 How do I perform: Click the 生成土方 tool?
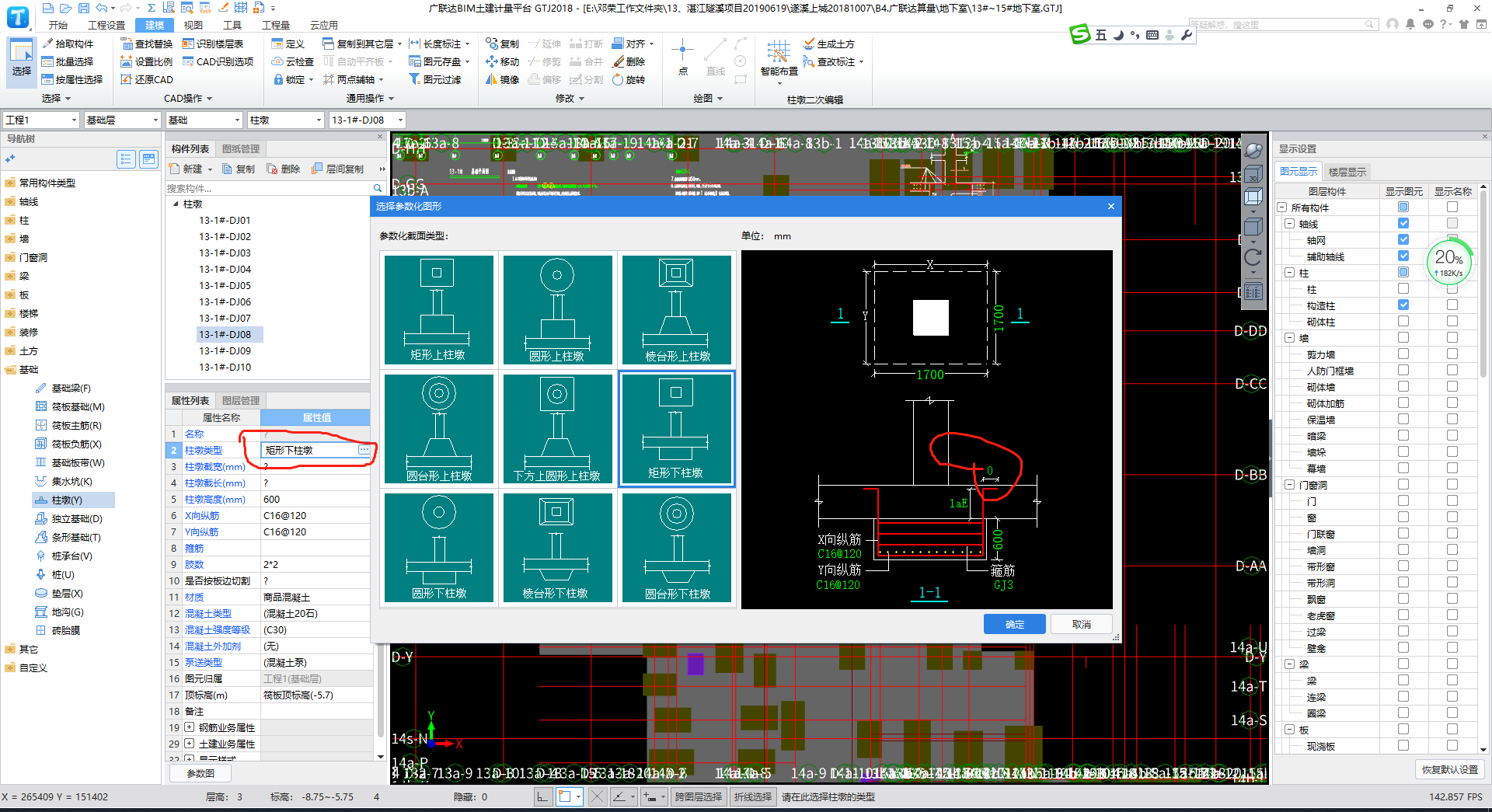(828, 44)
